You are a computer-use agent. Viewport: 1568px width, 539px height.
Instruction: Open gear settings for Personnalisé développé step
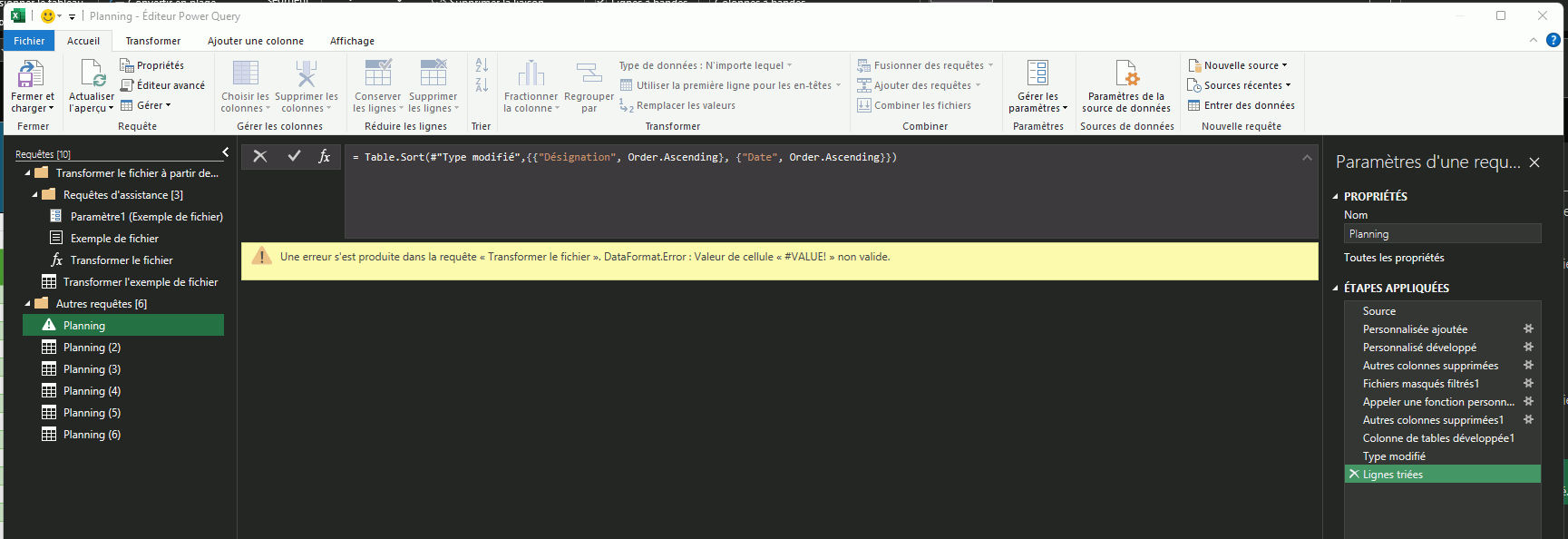(1528, 347)
